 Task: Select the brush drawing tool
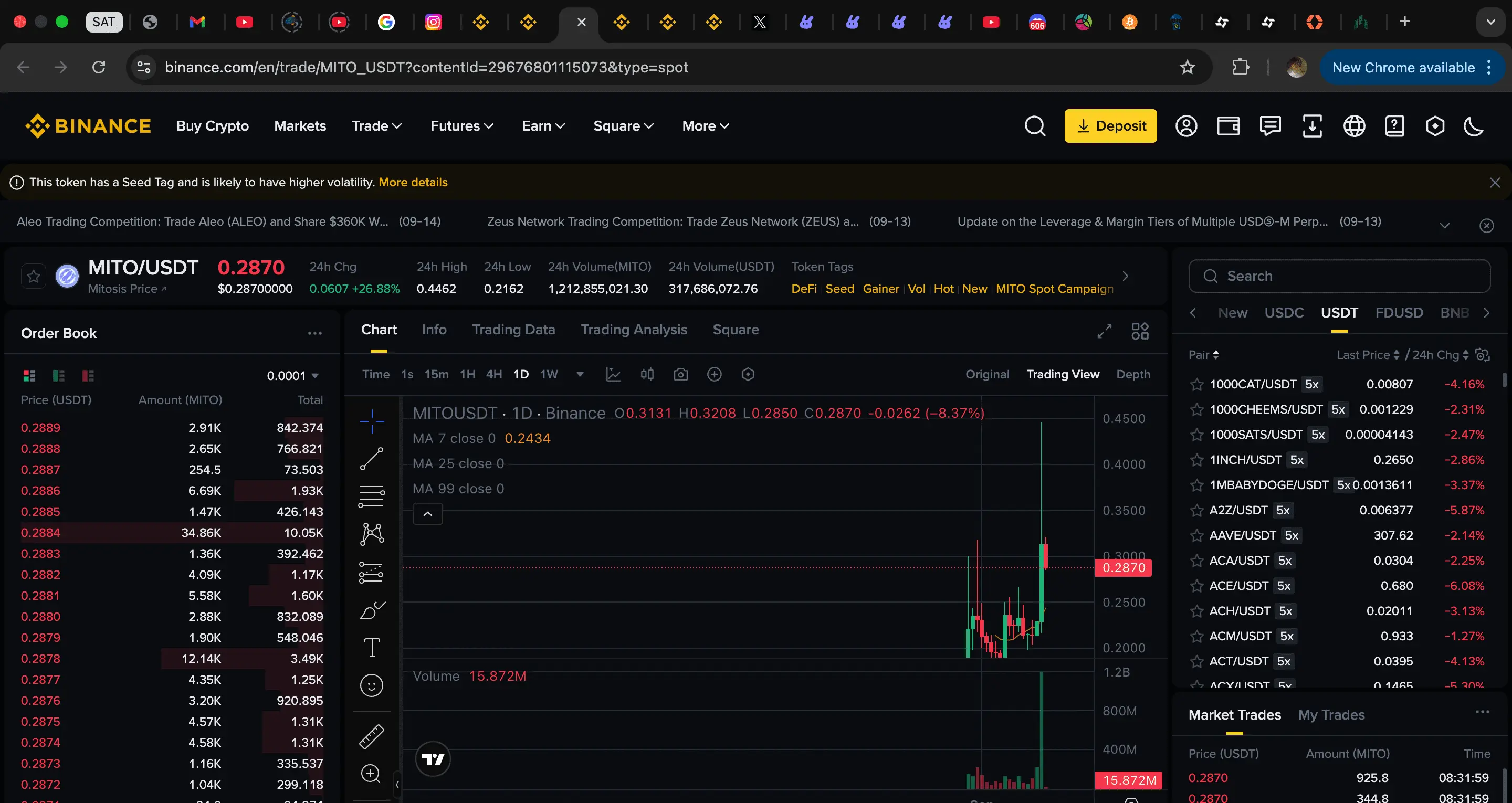pos(372,610)
